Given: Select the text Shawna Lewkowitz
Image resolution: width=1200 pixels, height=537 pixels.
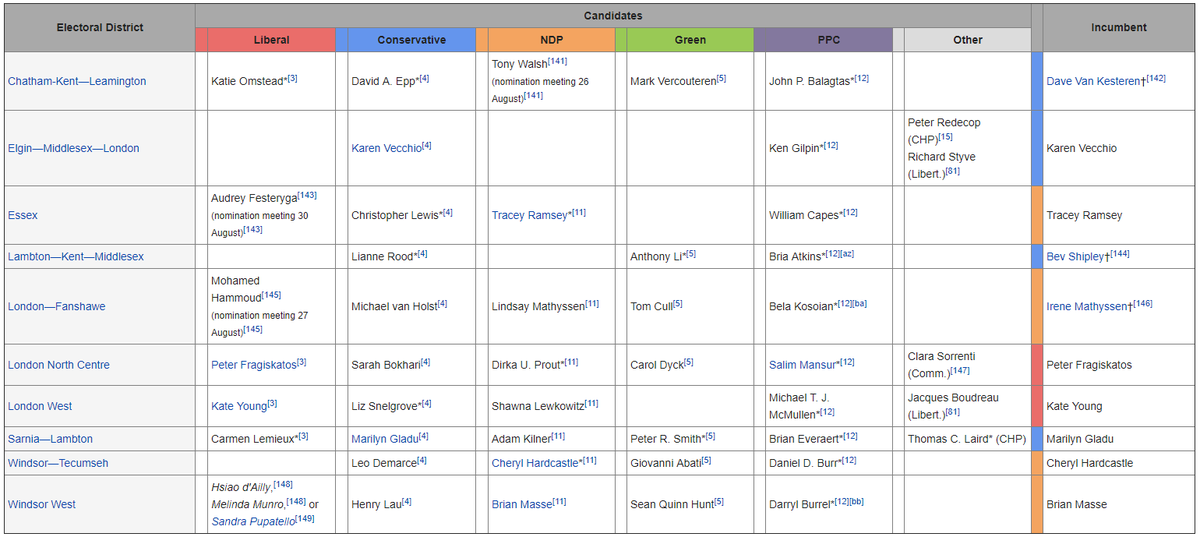Looking at the screenshot, I should [538, 406].
